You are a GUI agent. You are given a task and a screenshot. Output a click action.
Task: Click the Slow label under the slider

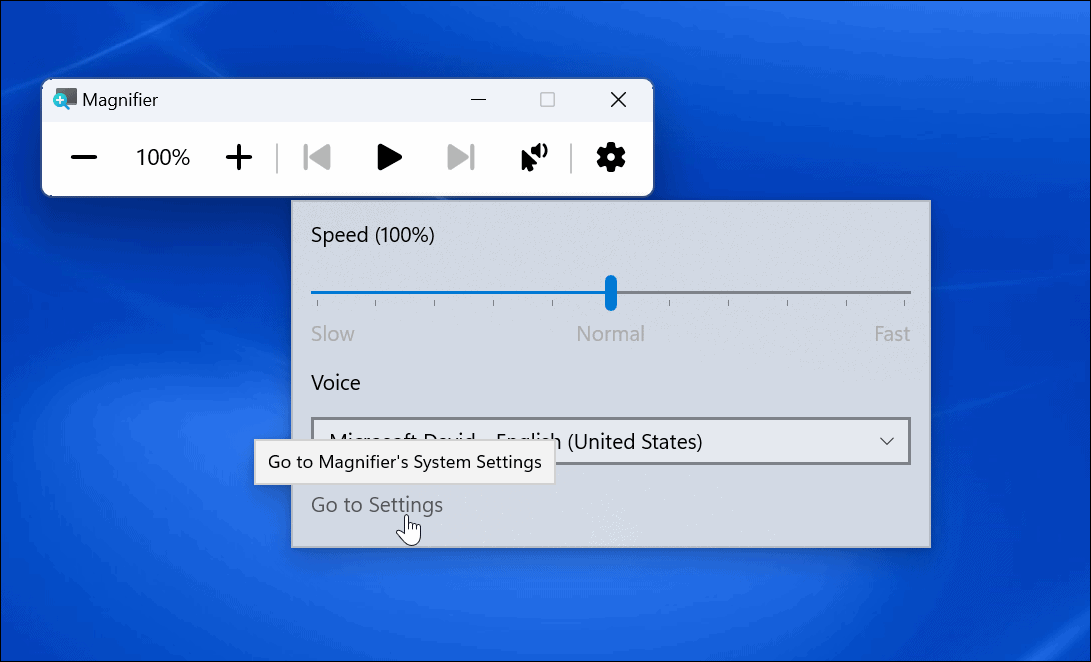[x=332, y=333]
